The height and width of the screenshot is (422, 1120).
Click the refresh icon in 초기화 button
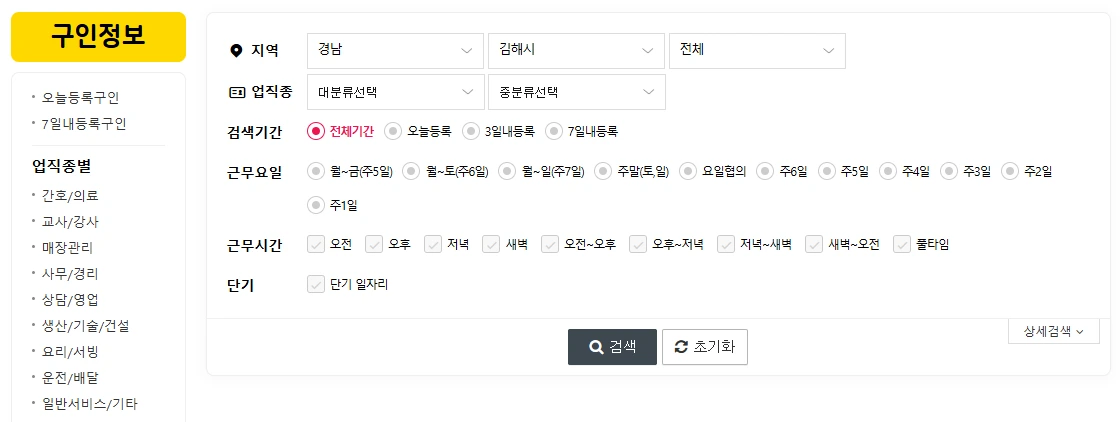click(x=681, y=347)
